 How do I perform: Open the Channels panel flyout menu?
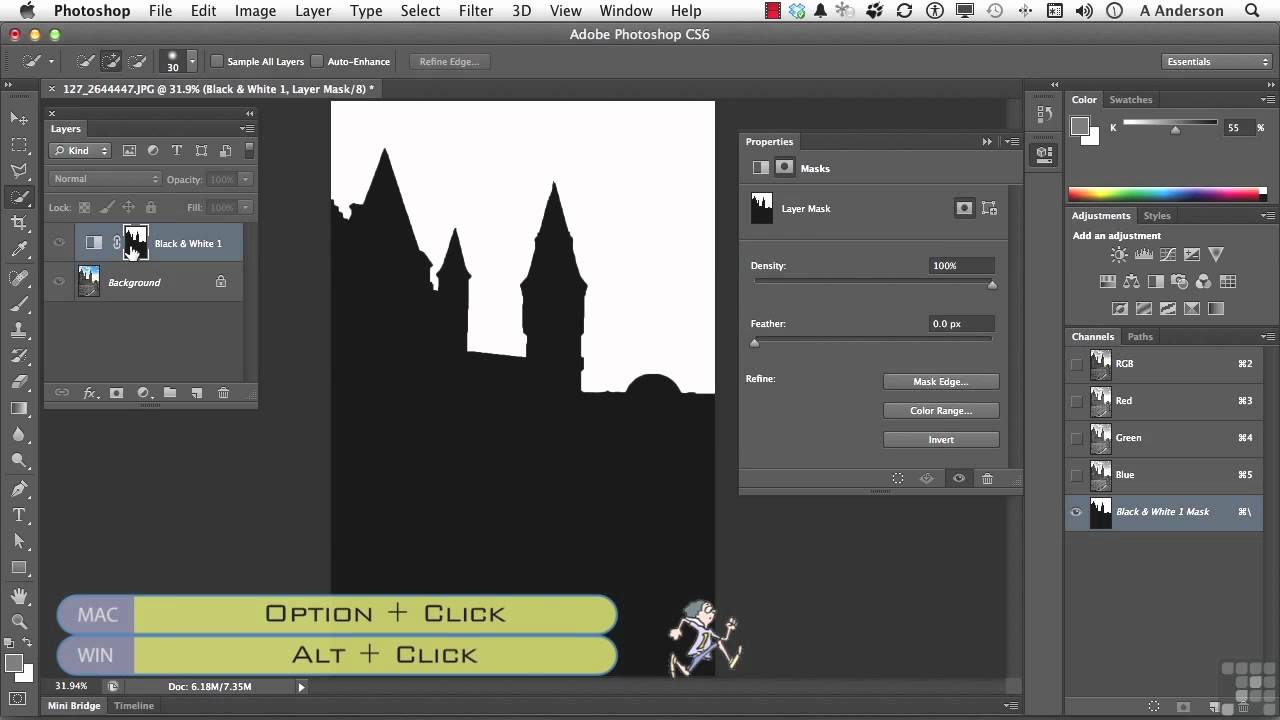1268,337
